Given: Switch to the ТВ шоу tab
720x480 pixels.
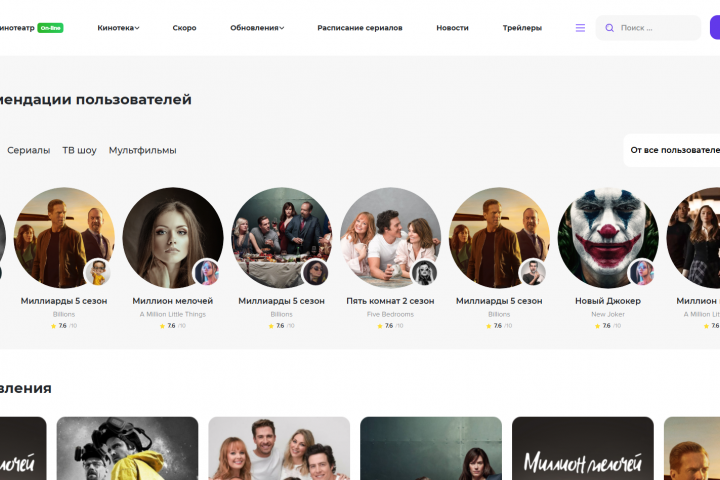Looking at the screenshot, I should tap(79, 150).
